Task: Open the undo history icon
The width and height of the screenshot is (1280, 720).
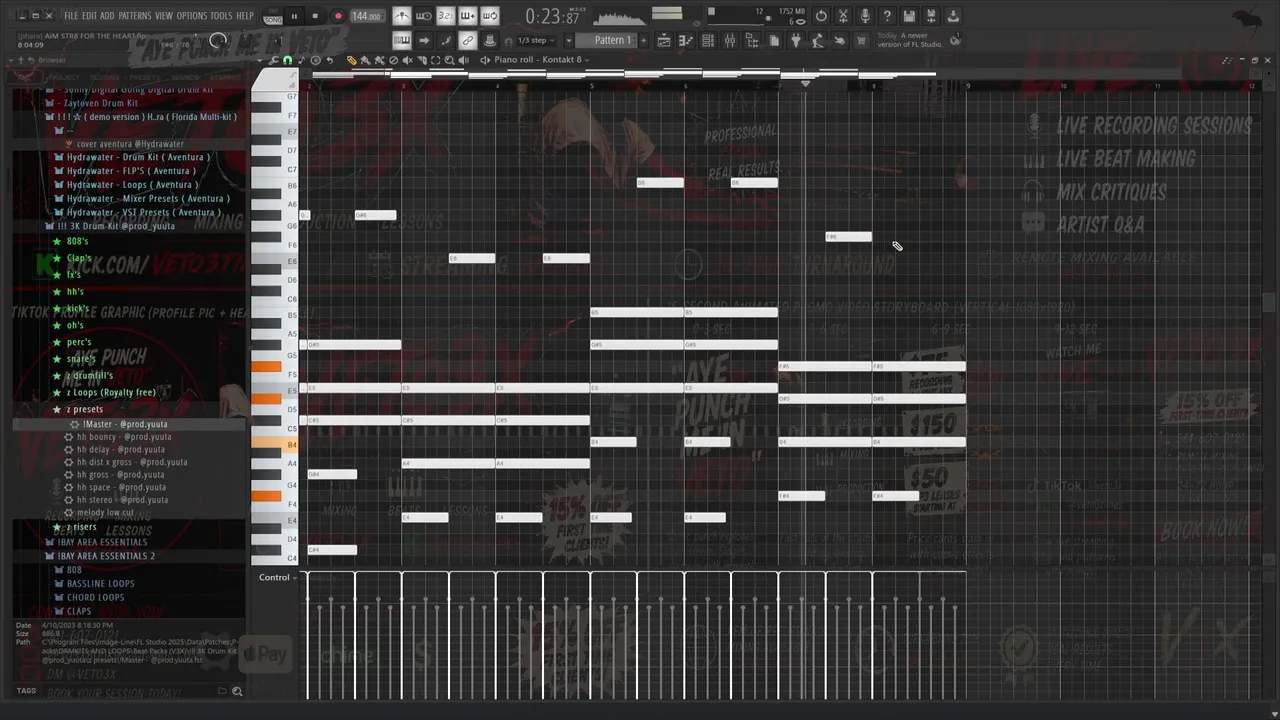Action: 821,16
